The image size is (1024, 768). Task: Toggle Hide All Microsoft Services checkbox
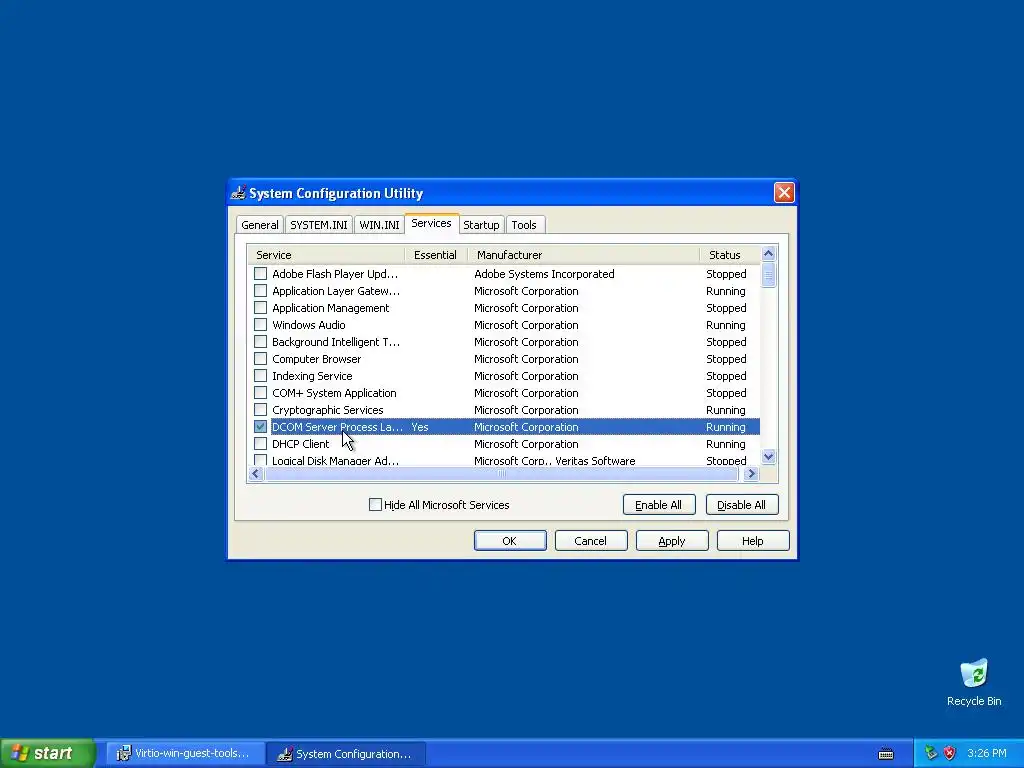tap(376, 504)
